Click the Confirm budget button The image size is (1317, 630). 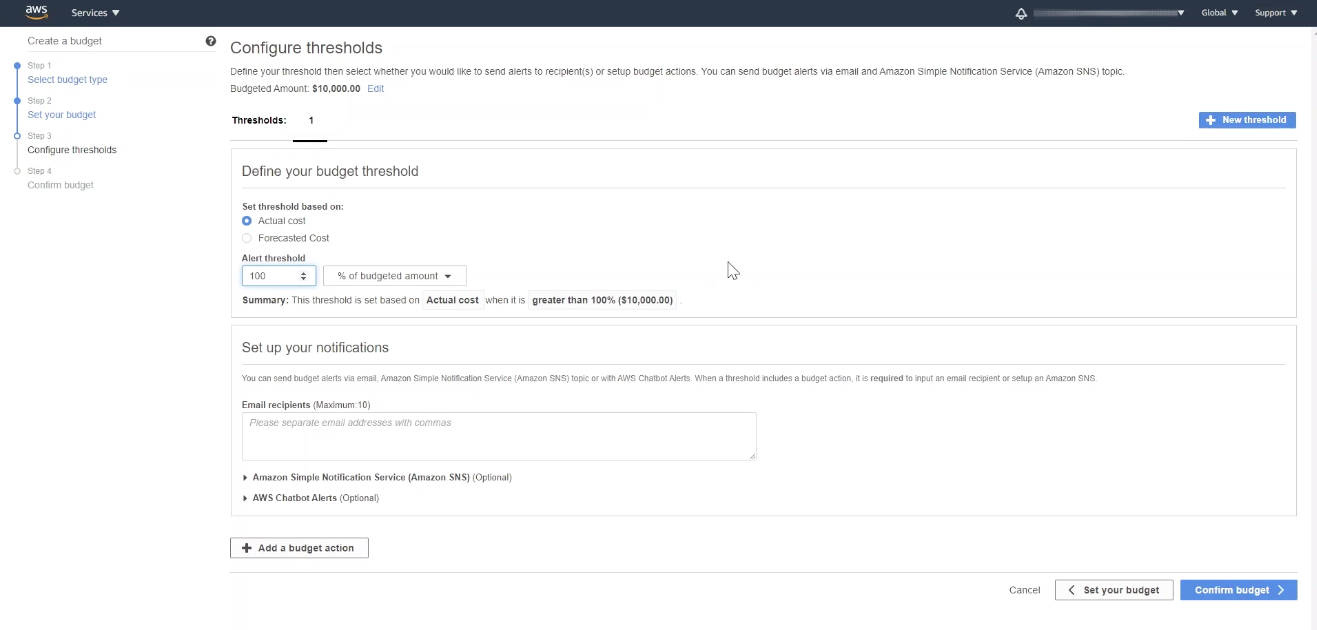[x=1238, y=590]
